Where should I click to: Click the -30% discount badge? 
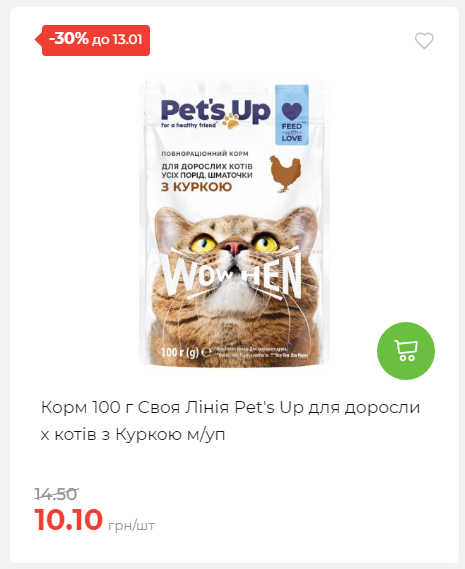[93, 40]
